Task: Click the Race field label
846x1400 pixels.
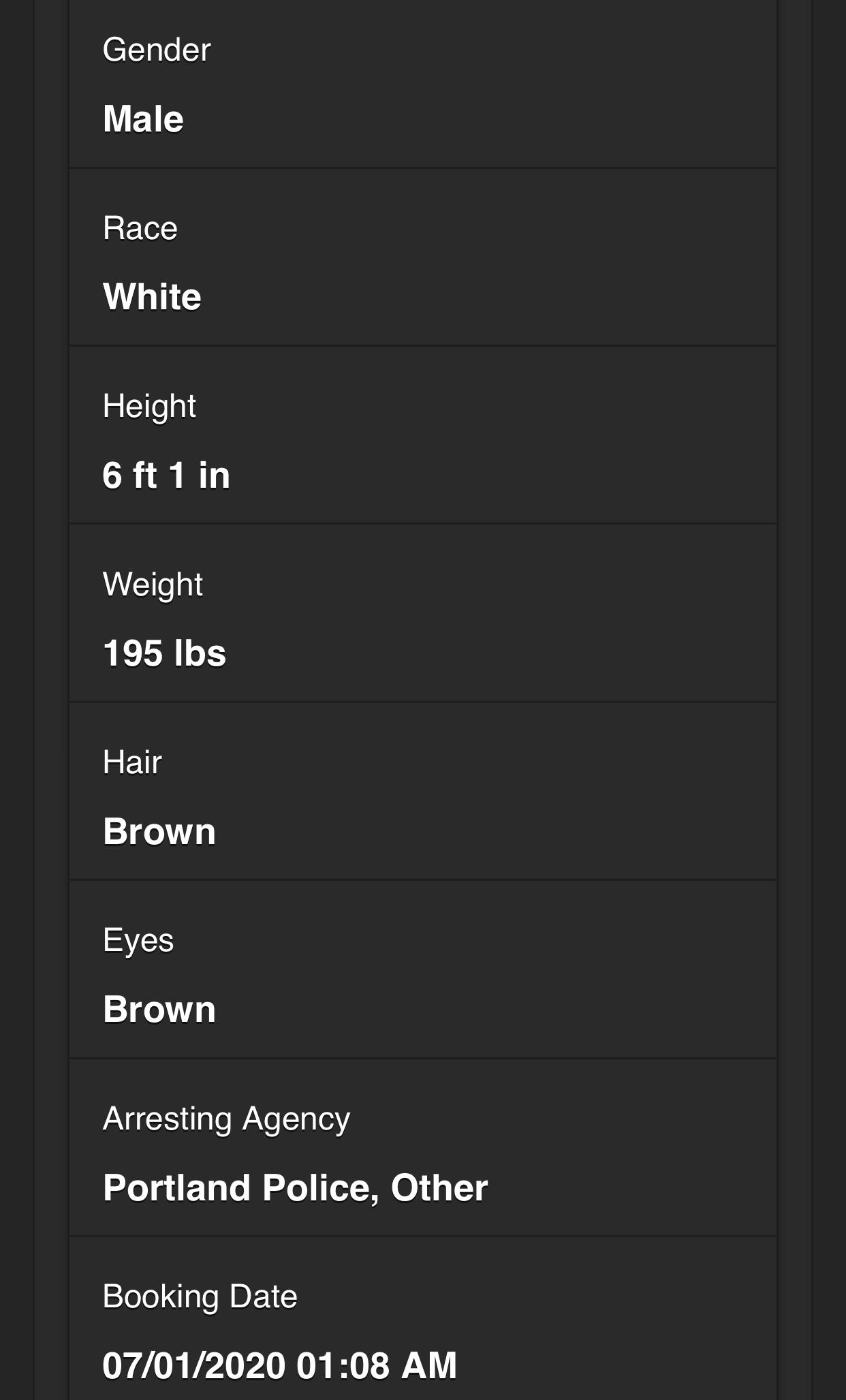Action: click(x=140, y=228)
